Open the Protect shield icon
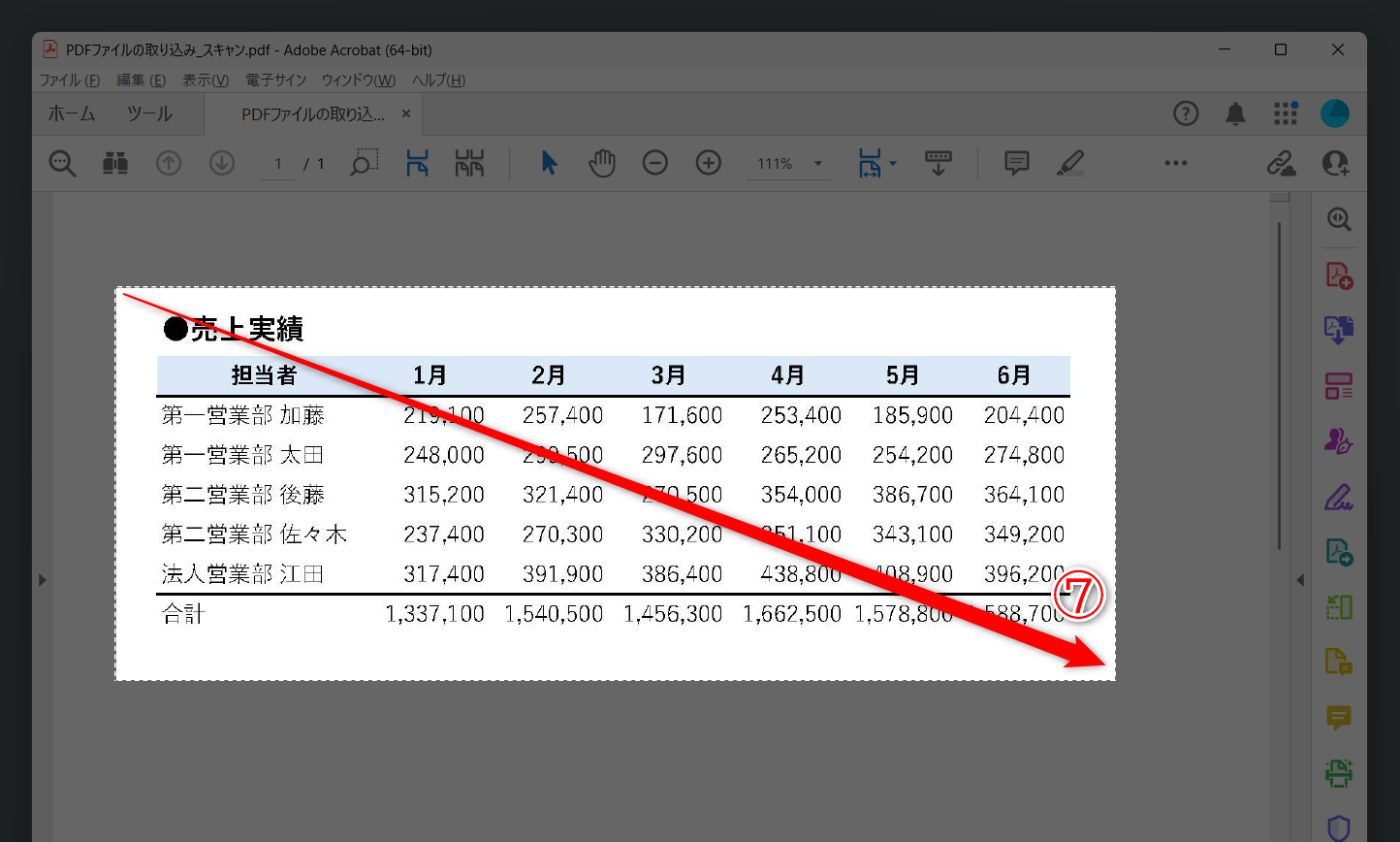Image resolution: width=1400 pixels, height=842 pixels. click(1339, 827)
